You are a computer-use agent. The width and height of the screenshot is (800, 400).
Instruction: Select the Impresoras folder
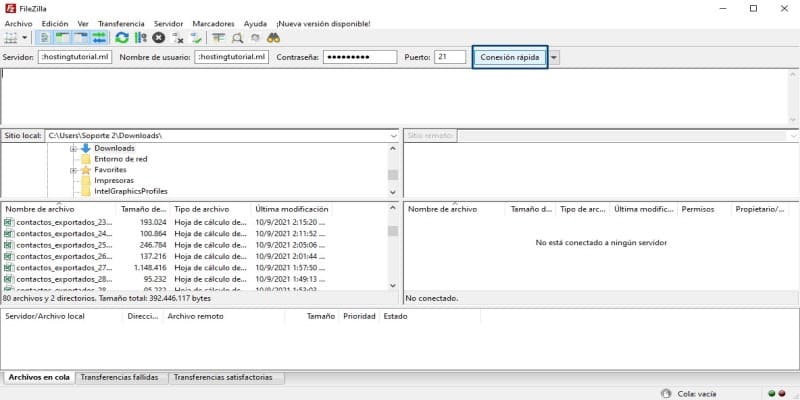coord(114,181)
